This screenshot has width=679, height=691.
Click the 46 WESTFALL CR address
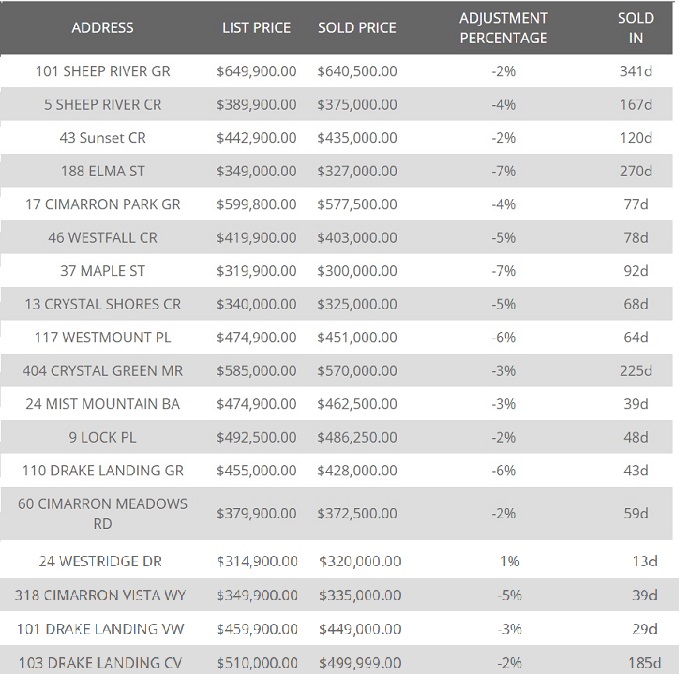(x=103, y=238)
